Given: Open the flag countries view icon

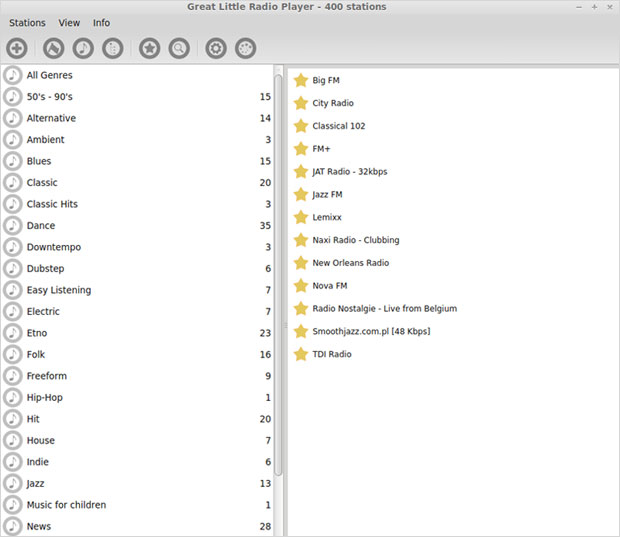Looking at the screenshot, I should tap(53, 49).
